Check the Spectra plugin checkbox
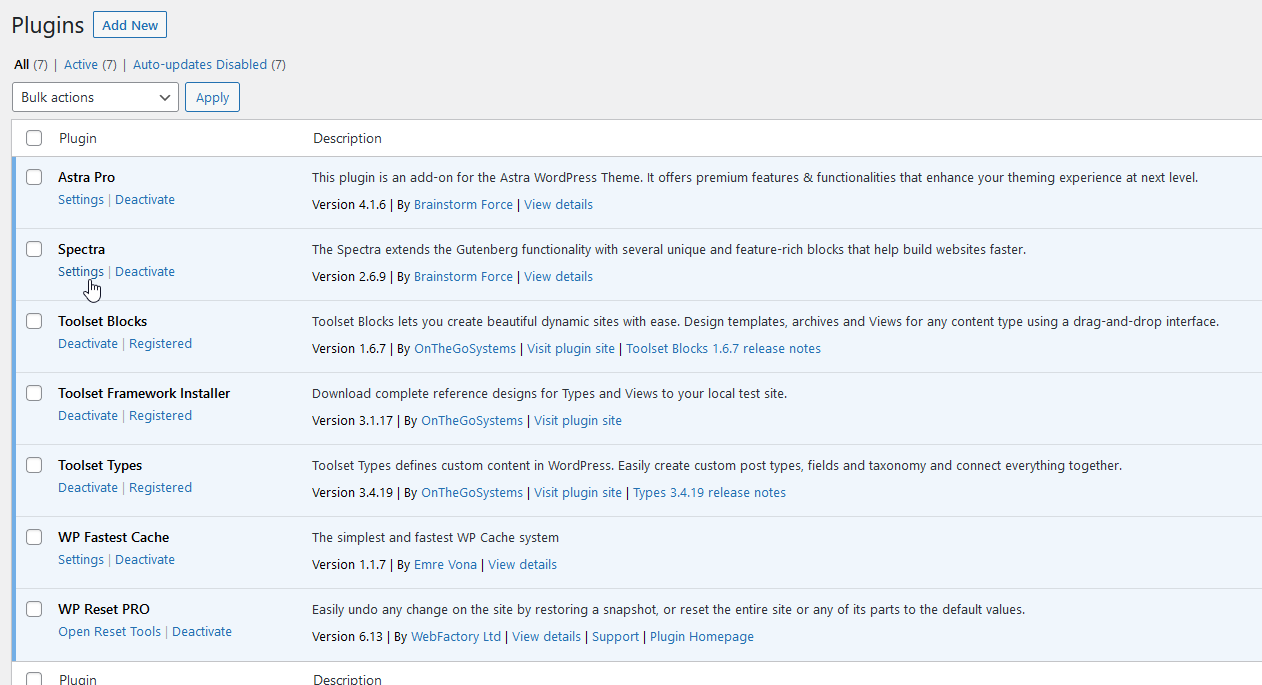1262x685 pixels. pos(35,249)
